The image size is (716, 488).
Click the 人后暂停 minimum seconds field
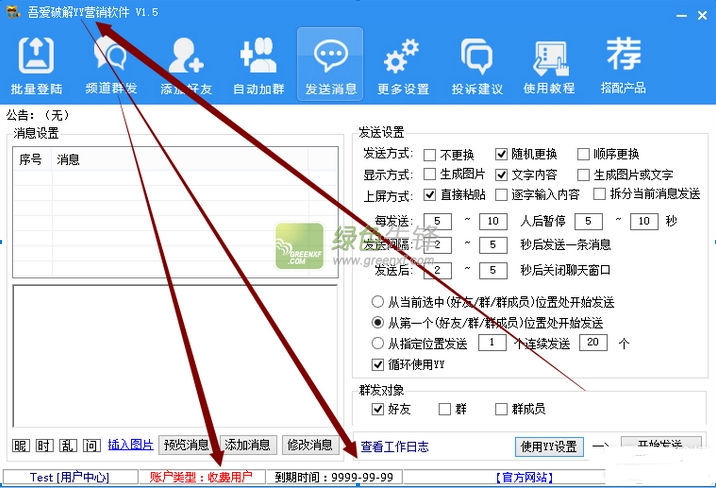[x=588, y=221]
